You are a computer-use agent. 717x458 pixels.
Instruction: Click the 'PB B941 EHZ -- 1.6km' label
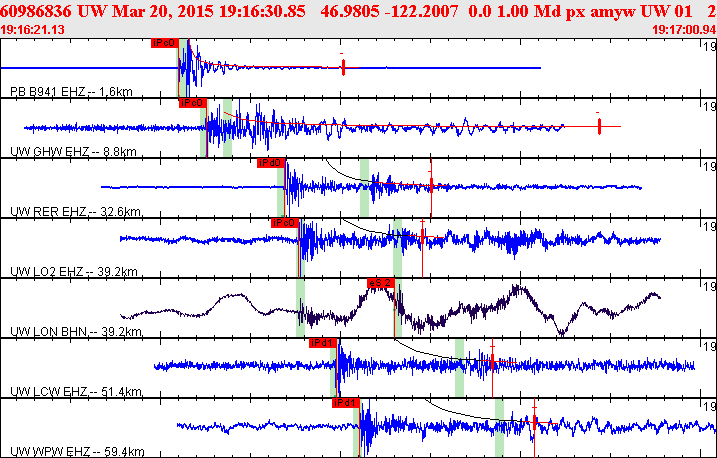(x=71, y=91)
